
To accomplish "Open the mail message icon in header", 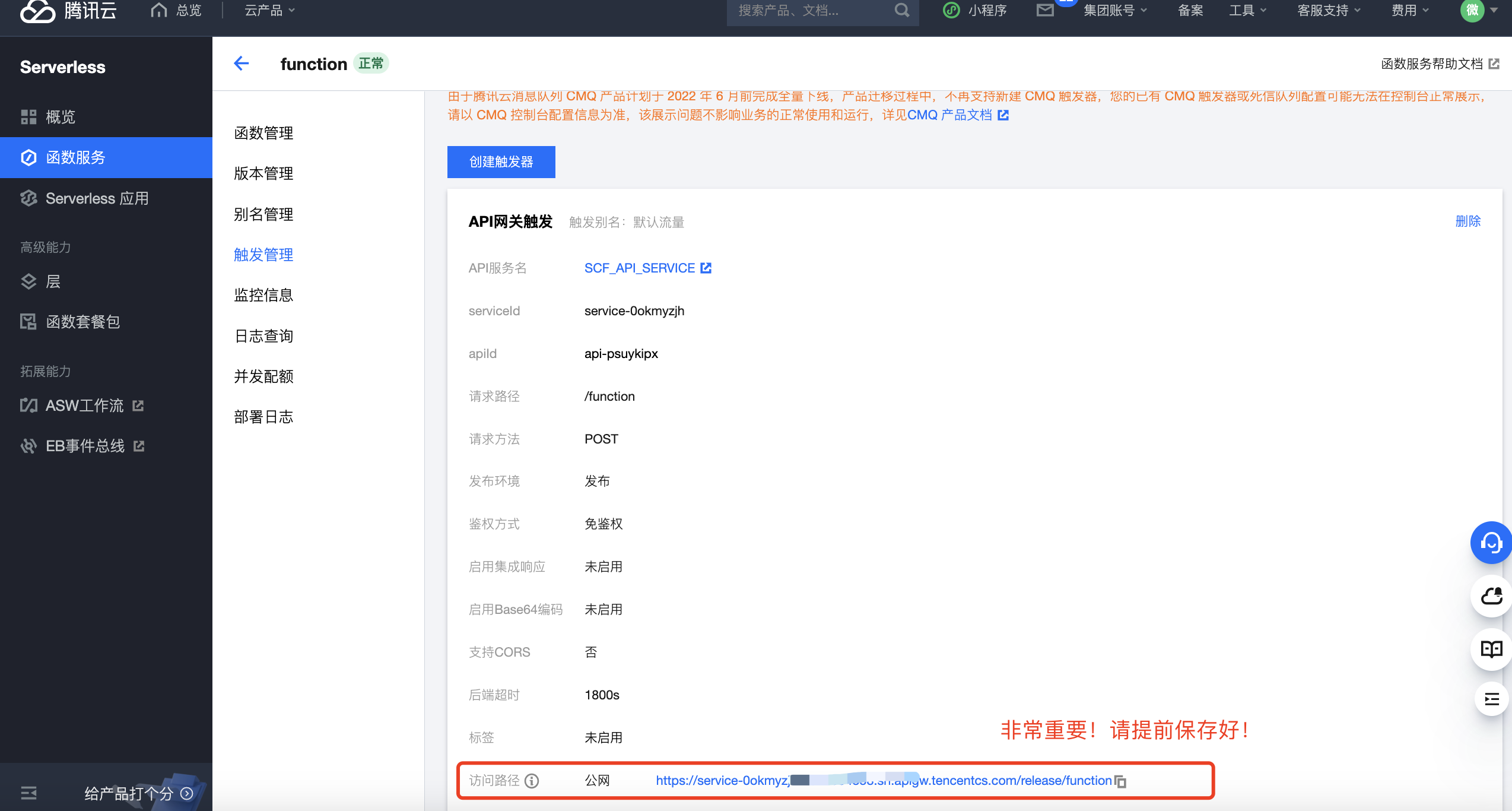I will [x=1045, y=10].
